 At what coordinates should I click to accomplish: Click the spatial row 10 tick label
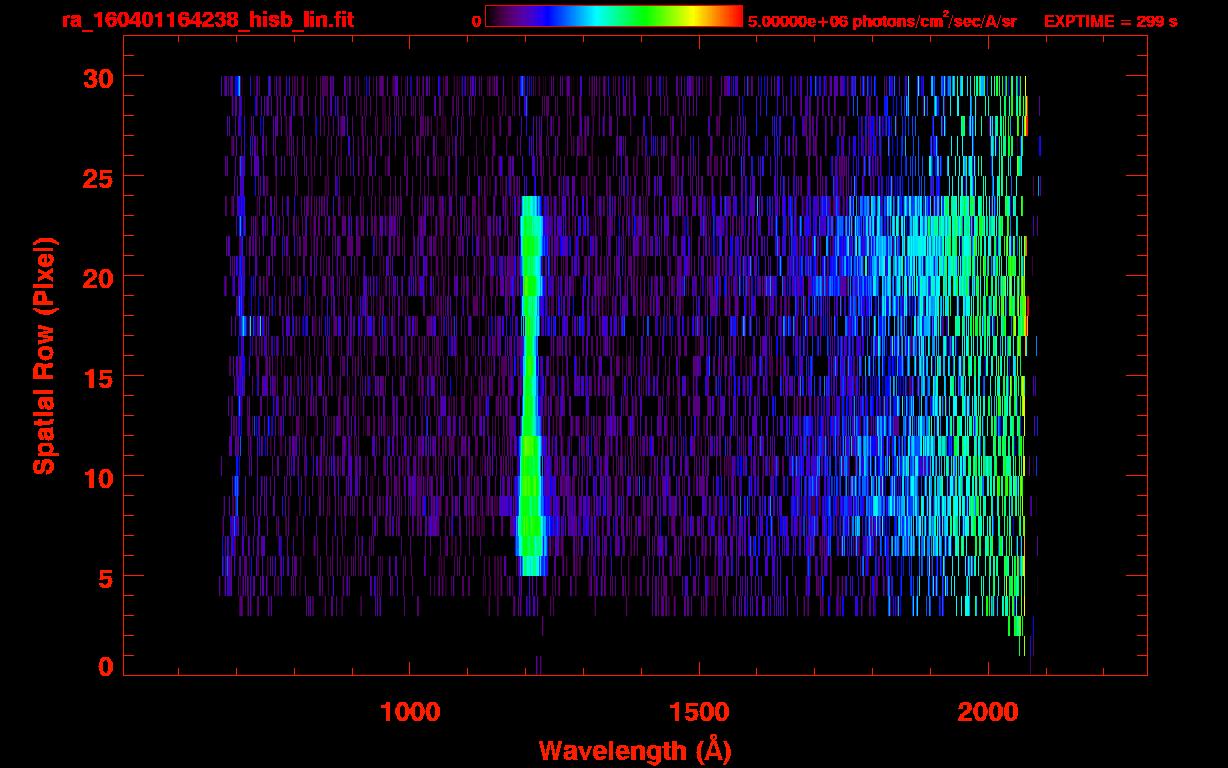click(x=97, y=477)
